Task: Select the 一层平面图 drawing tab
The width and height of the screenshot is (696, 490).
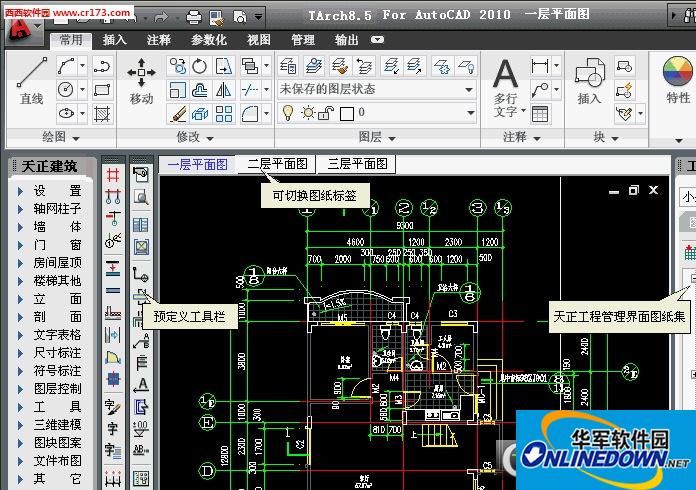Action: [x=198, y=165]
